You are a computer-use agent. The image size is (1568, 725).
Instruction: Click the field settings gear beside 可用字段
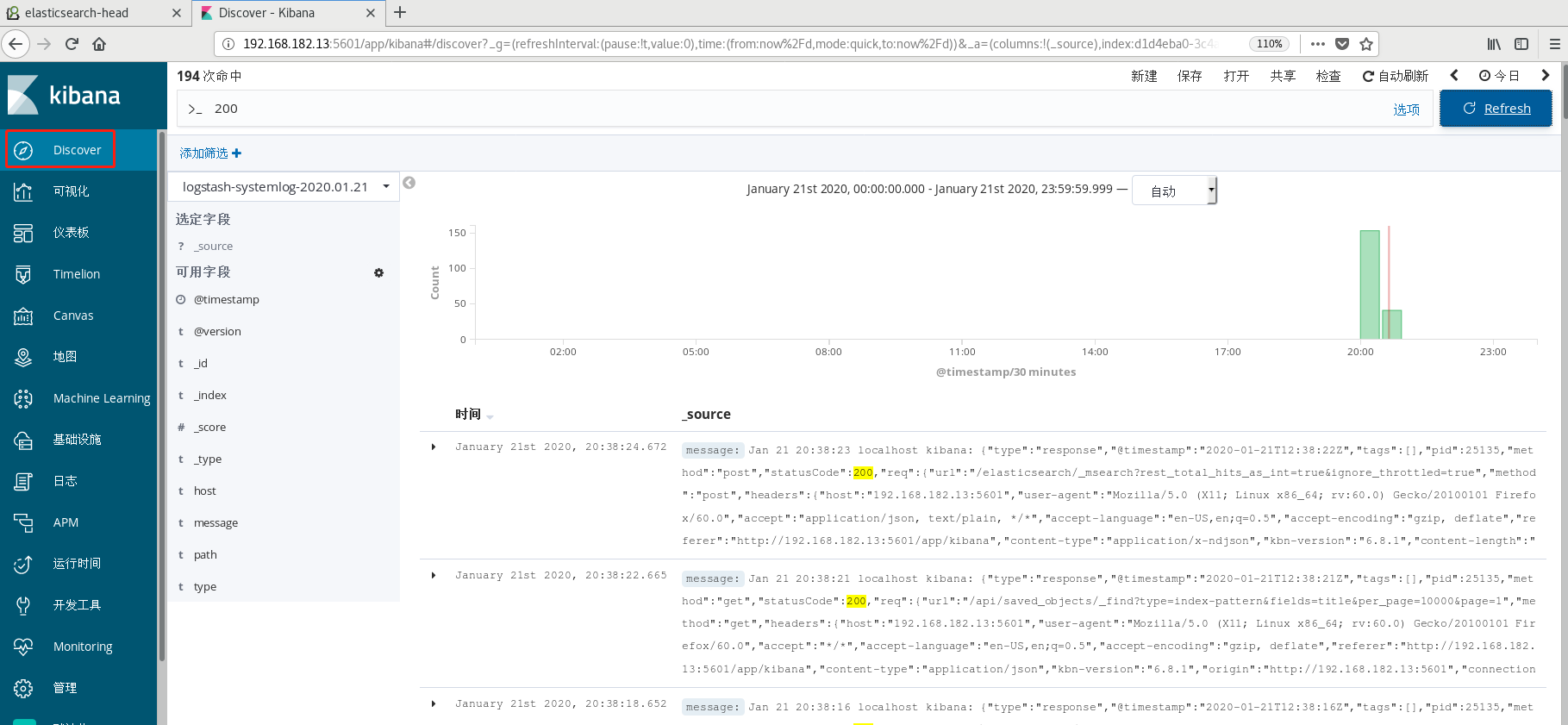pos(378,272)
